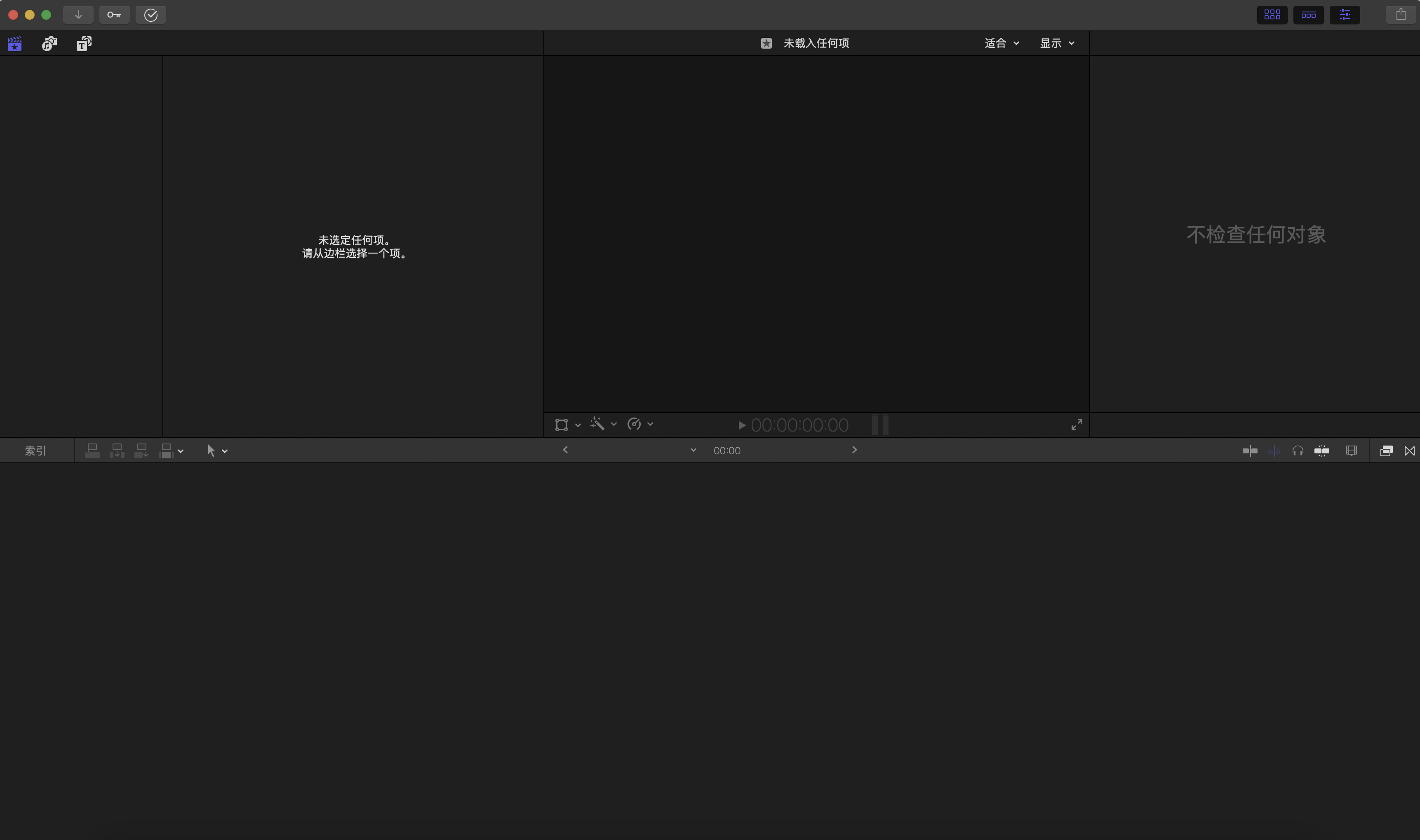Open the Titles and Generators sidebar
The height and width of the screenshot is (840, 1420).
click(84, 44)
